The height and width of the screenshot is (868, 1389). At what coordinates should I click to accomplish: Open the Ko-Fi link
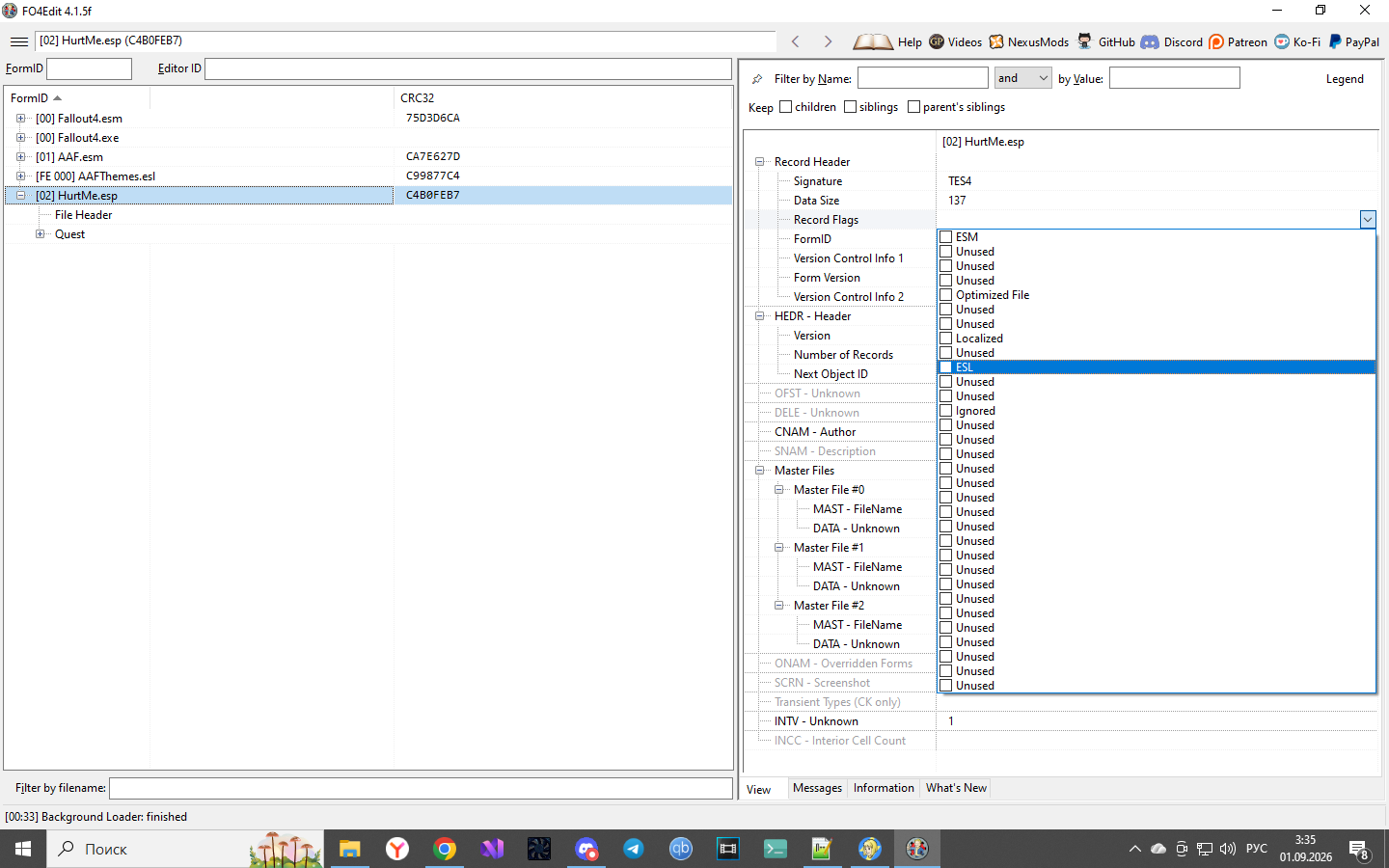coord(1297,41)
